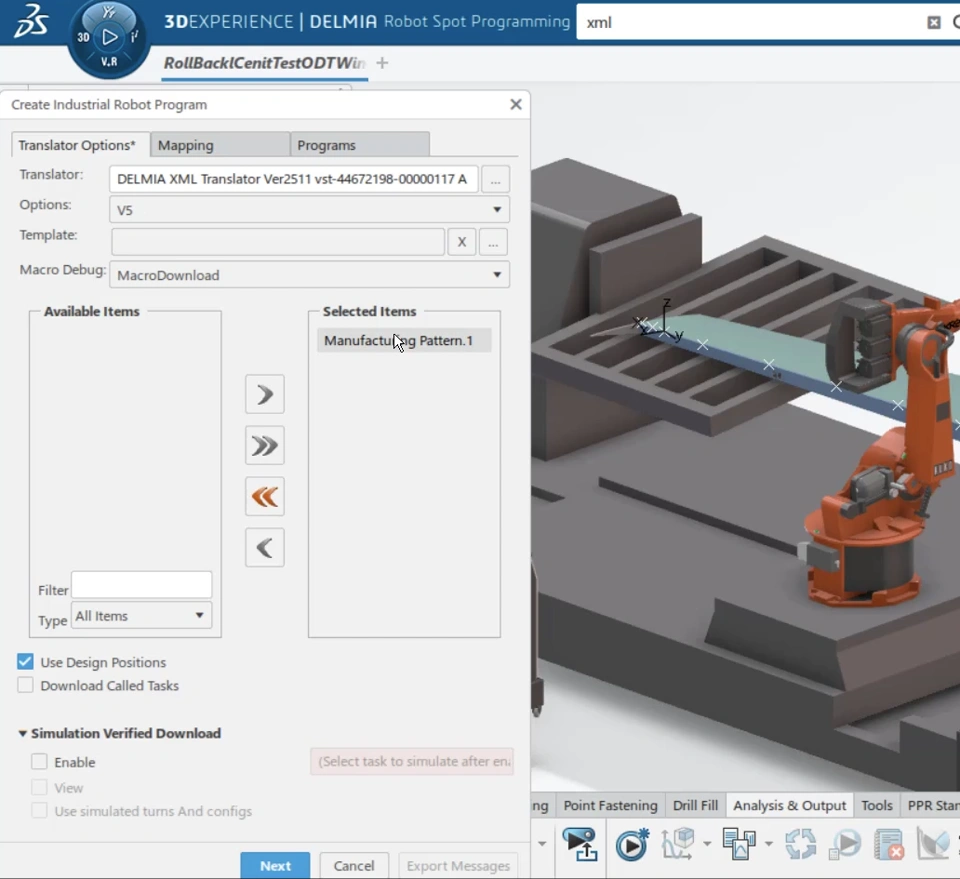Viewport: 960px width, 879px height.
Task: Close the Create Industrial Robot Program dialog
Action: point(516,105)
